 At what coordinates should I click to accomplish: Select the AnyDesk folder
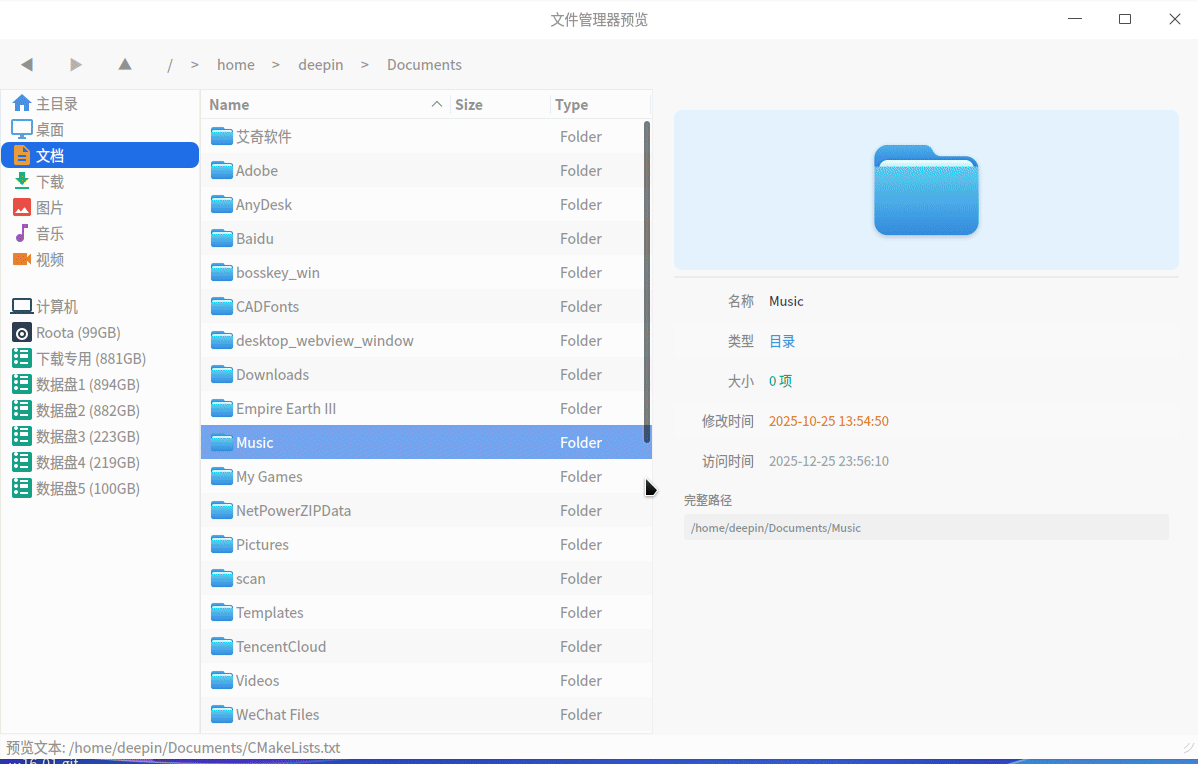[426, 205]
